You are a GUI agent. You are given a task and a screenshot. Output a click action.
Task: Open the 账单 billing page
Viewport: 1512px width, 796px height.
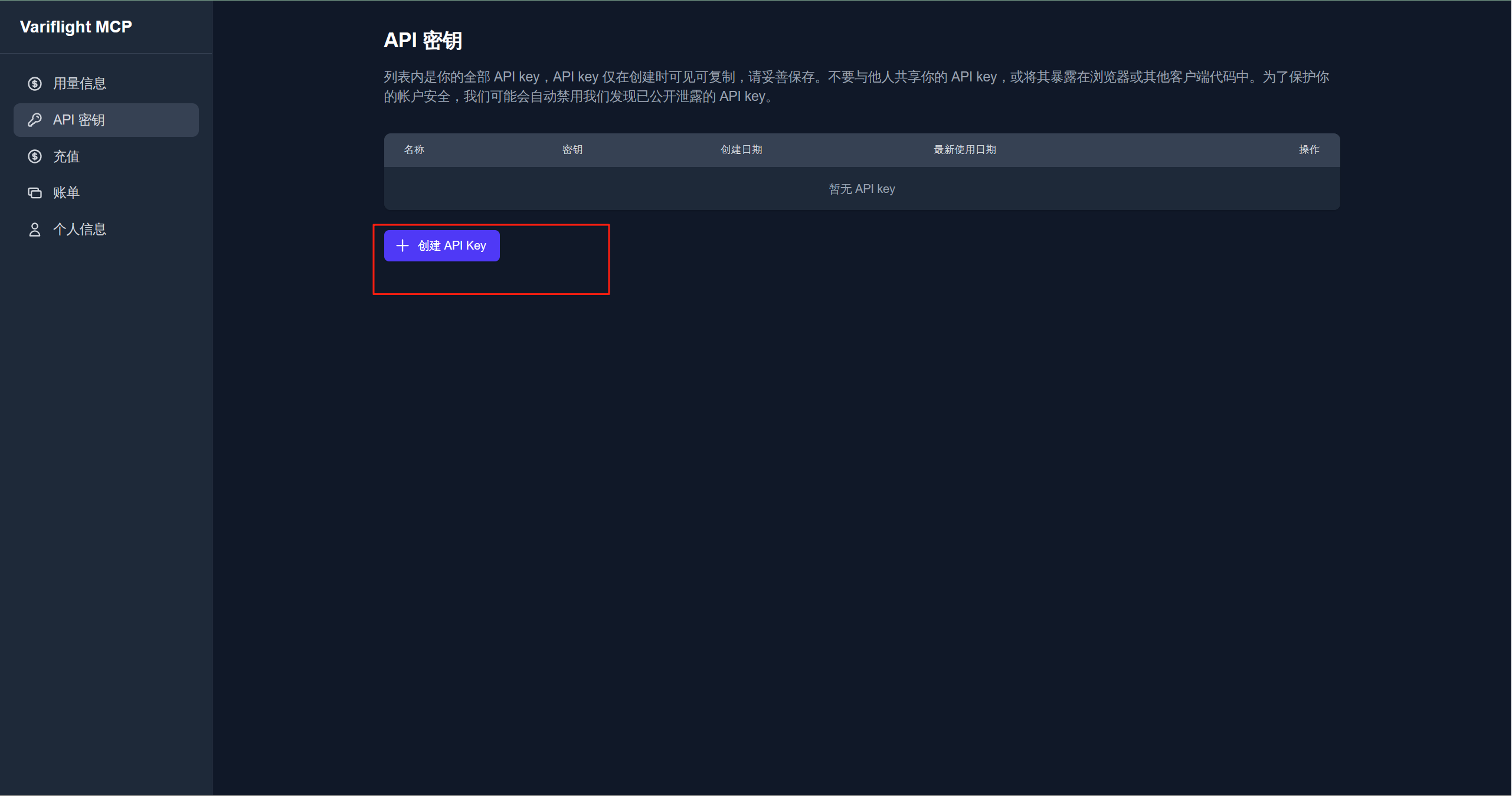(x=66, y=192)
